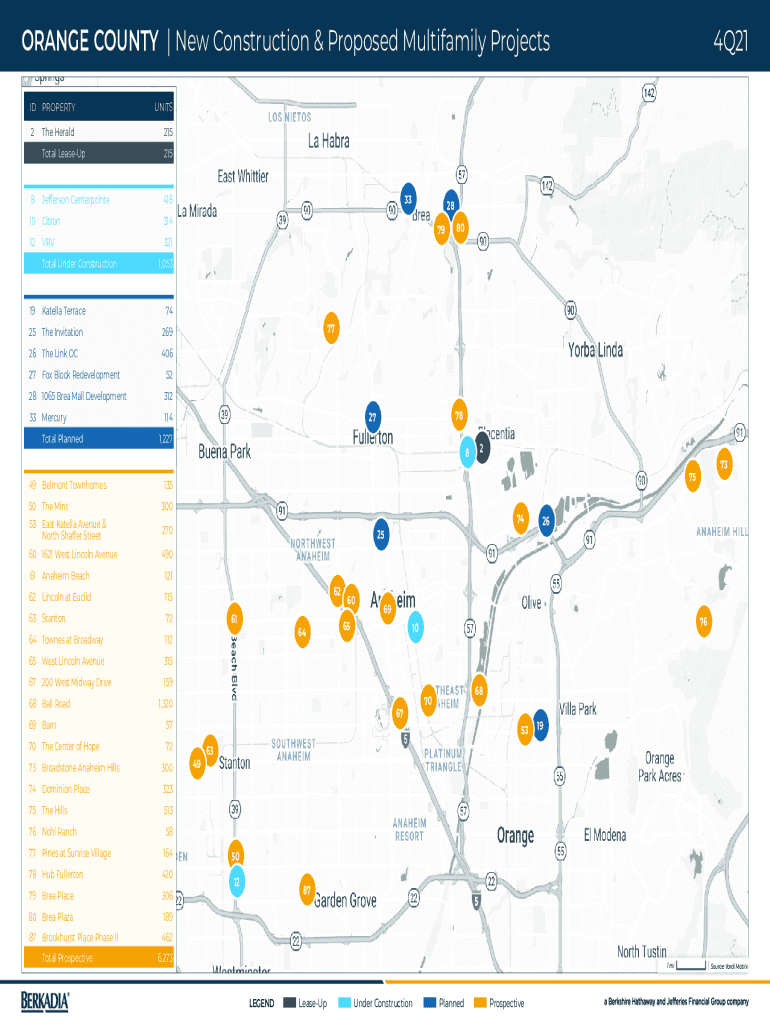Image resolution: width=770 pixels, height=1024 pixels.
Task: Click Brookhurst Place Phase II entry
Action: tap(98, 938)
